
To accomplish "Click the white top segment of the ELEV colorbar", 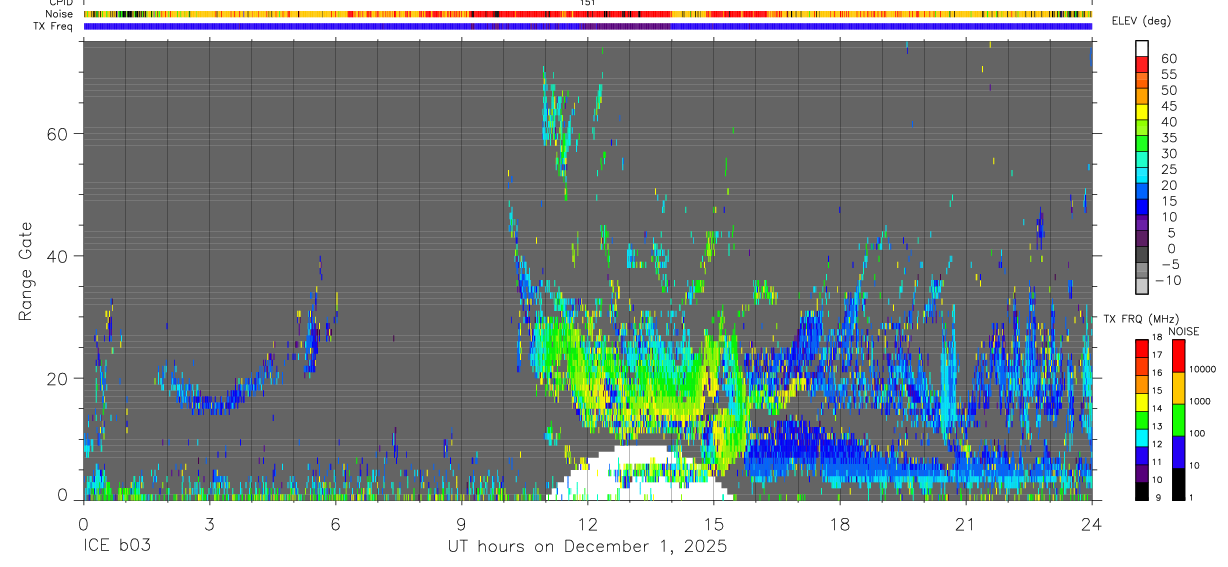I will tap(1142, 50).
